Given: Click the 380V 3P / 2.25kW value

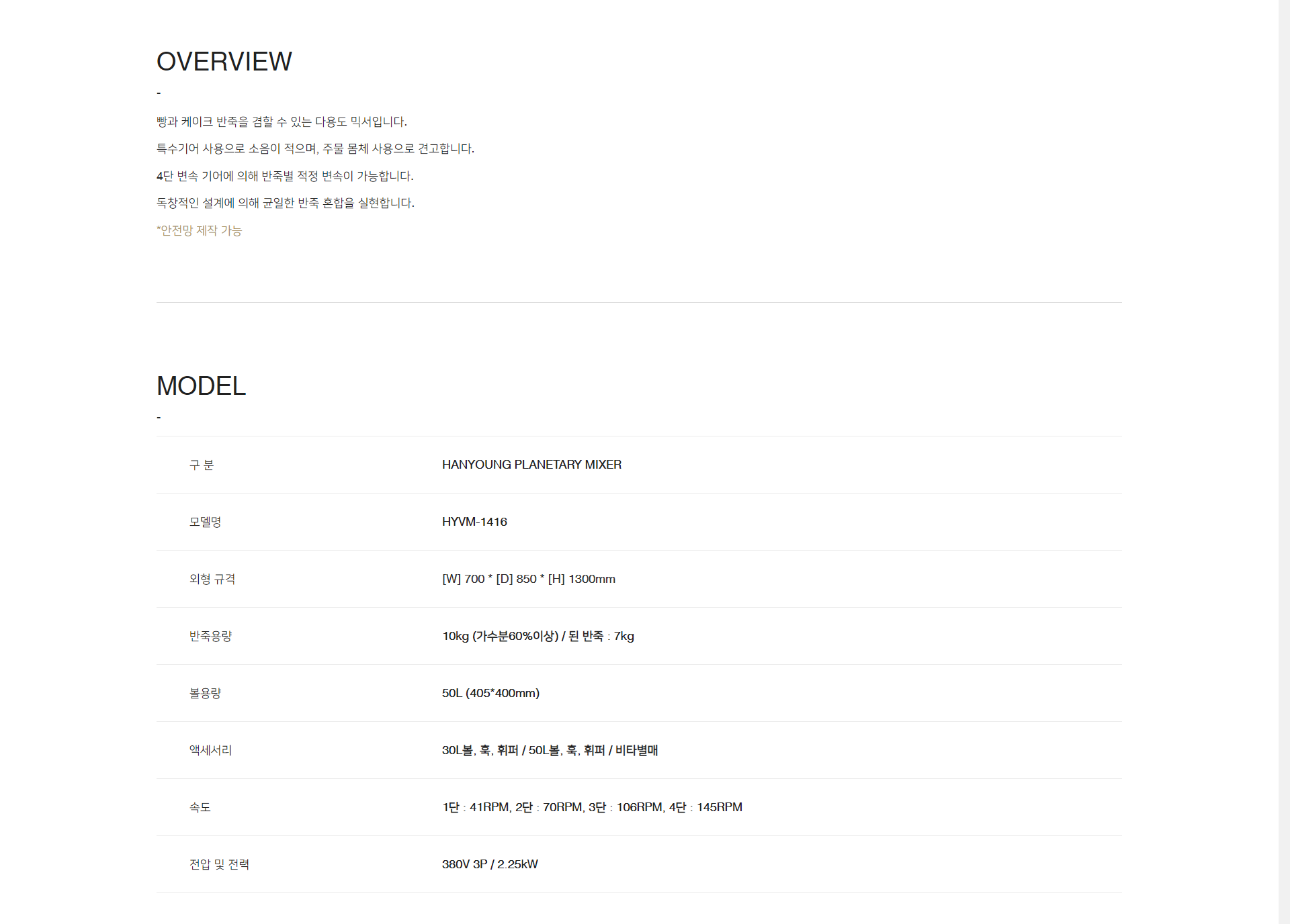Looking at the screenshot, I should point(490,864).
